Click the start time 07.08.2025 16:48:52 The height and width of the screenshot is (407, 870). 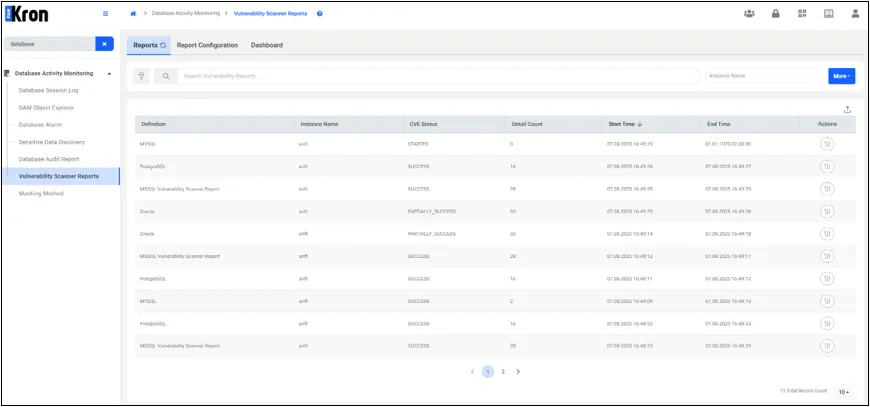pyautogui.click(x=630, y=323)
